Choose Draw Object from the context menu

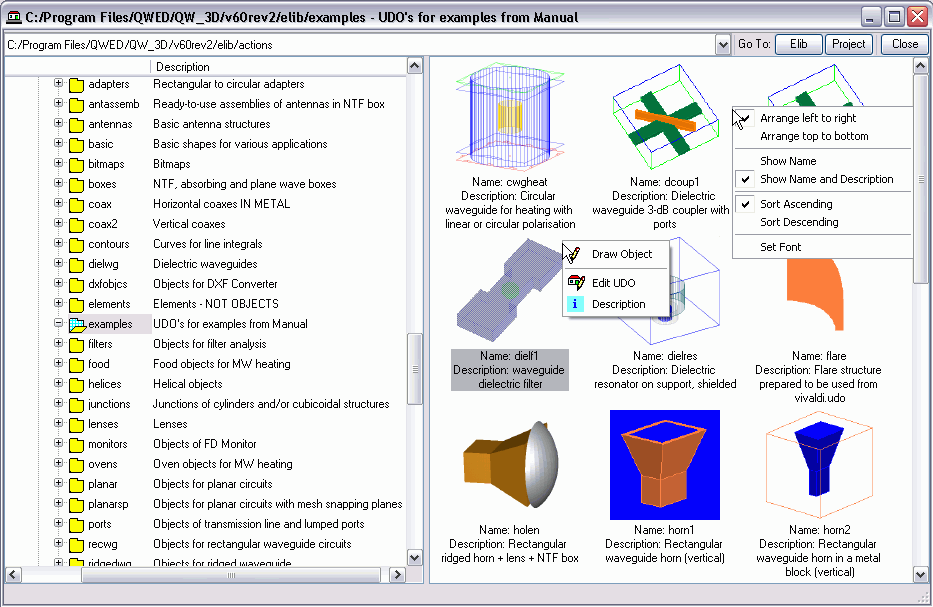(621, 254)
